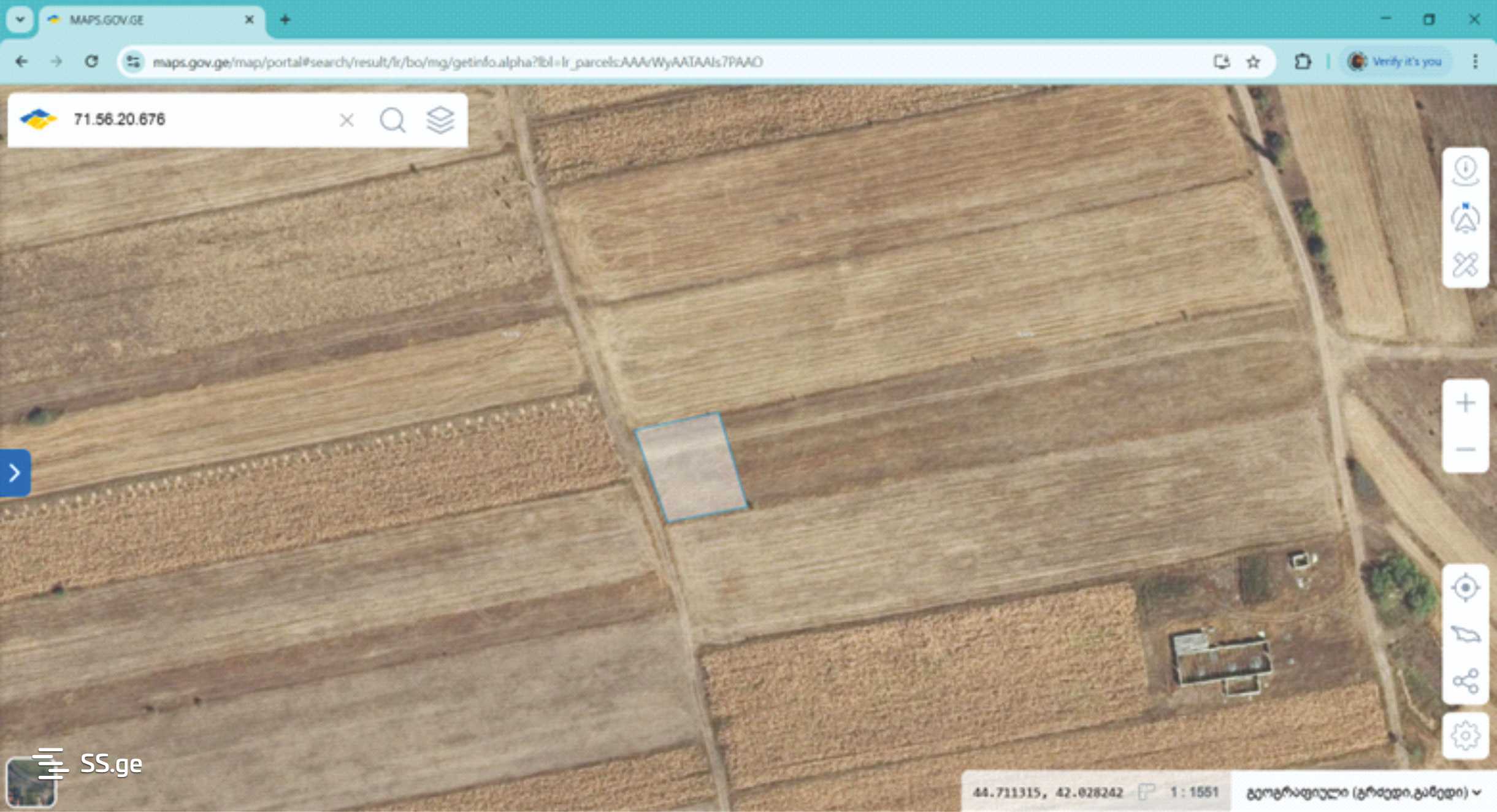Select the highlighted blue parcel polygon
Viewport: 1497px width, 812px height.
692,467
